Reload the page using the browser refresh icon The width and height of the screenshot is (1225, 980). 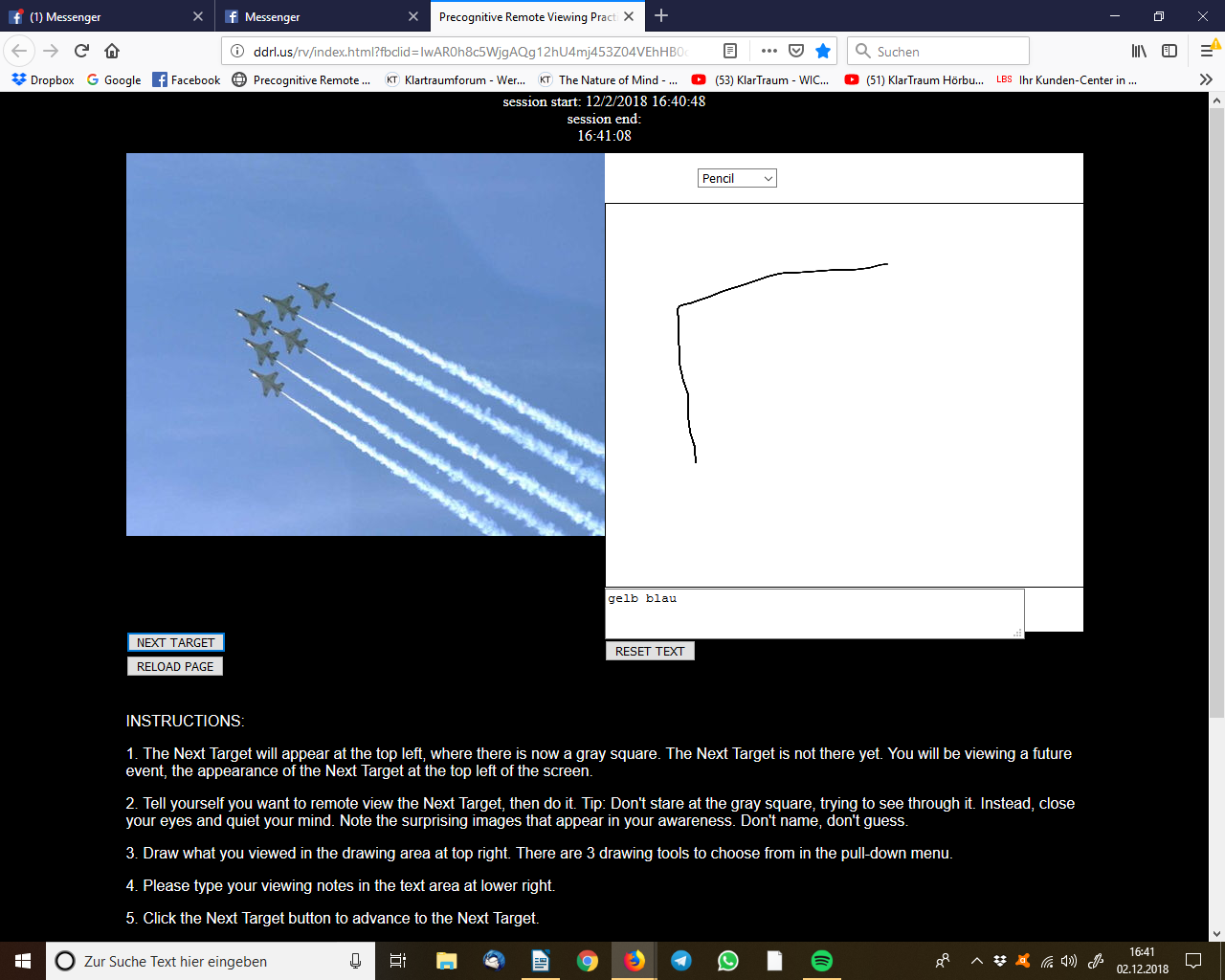pyautogui.click(x=81, y=51)
